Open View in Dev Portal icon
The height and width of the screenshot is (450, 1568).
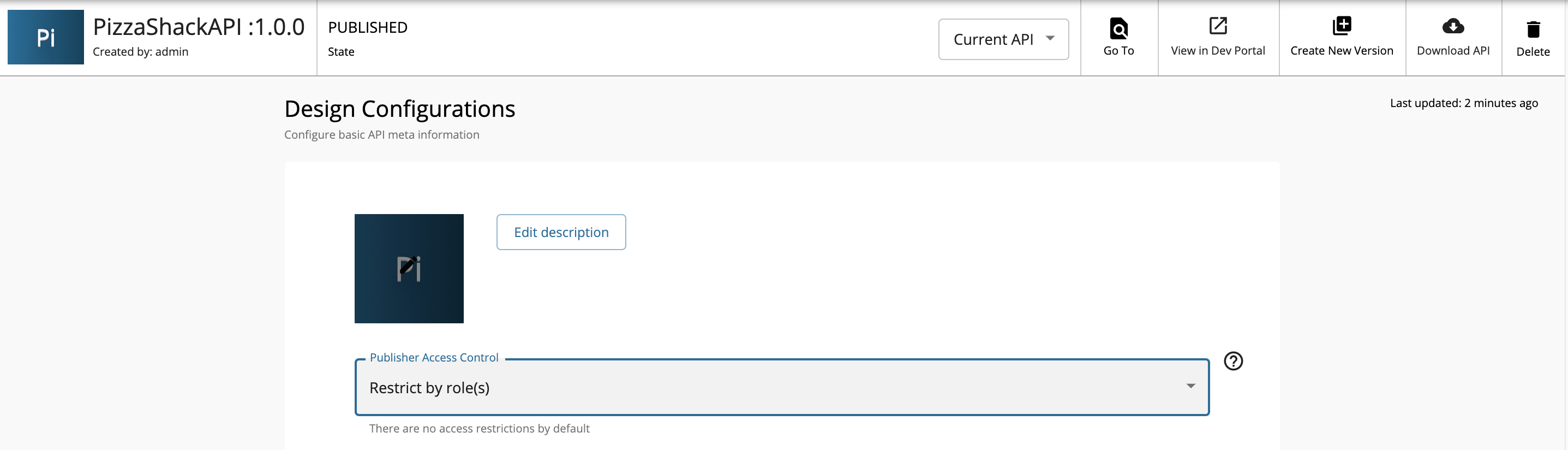pyautogui.click(x=1217, y=26)
